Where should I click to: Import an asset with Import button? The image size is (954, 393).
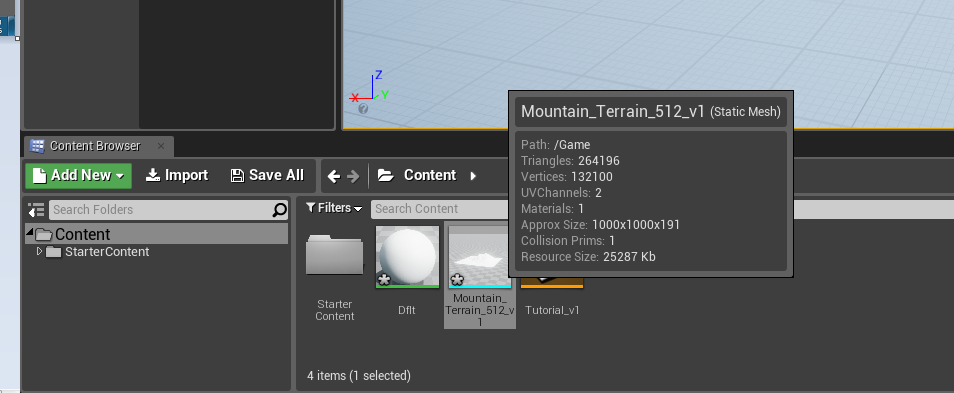[x=177, y=176]
